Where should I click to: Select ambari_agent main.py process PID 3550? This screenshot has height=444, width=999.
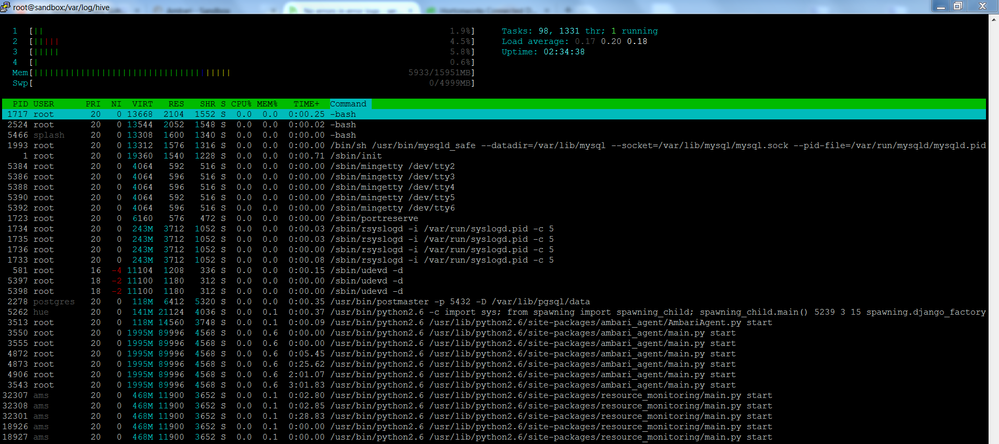[x=494, y=333]
